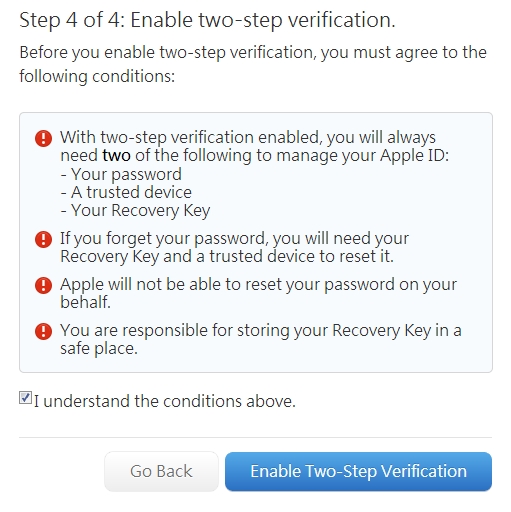511x512 pixels.
Task: Click the '- Your Recovery Key' list line
Action: click(135, 211)
